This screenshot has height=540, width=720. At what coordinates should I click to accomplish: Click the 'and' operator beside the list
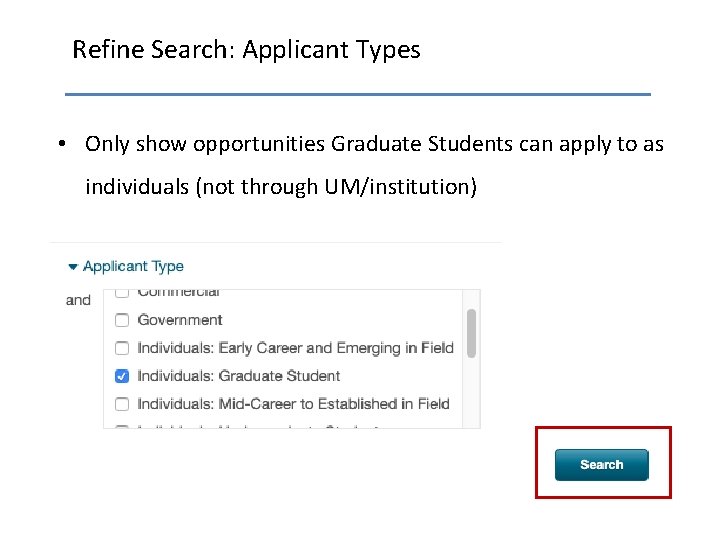[78, 300]
